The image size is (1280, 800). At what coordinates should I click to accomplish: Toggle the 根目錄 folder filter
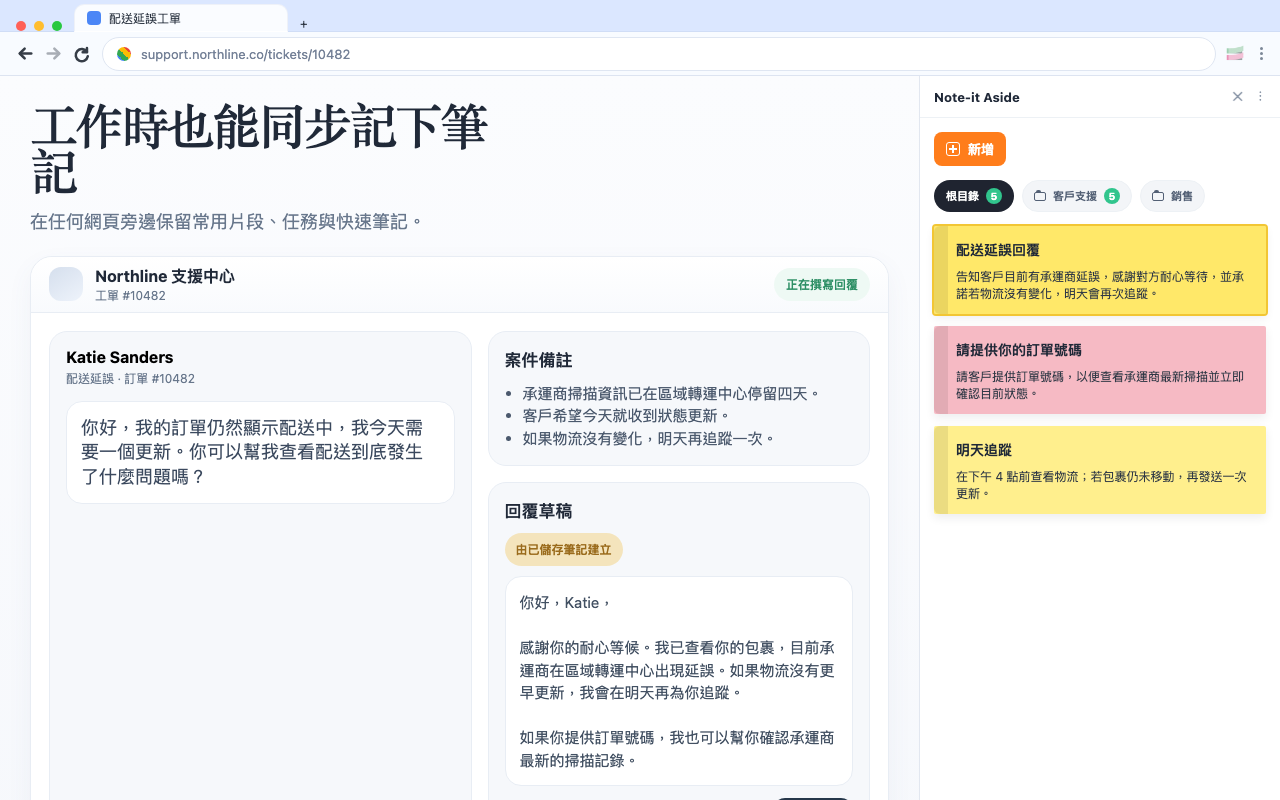click(x=973, y=196)
